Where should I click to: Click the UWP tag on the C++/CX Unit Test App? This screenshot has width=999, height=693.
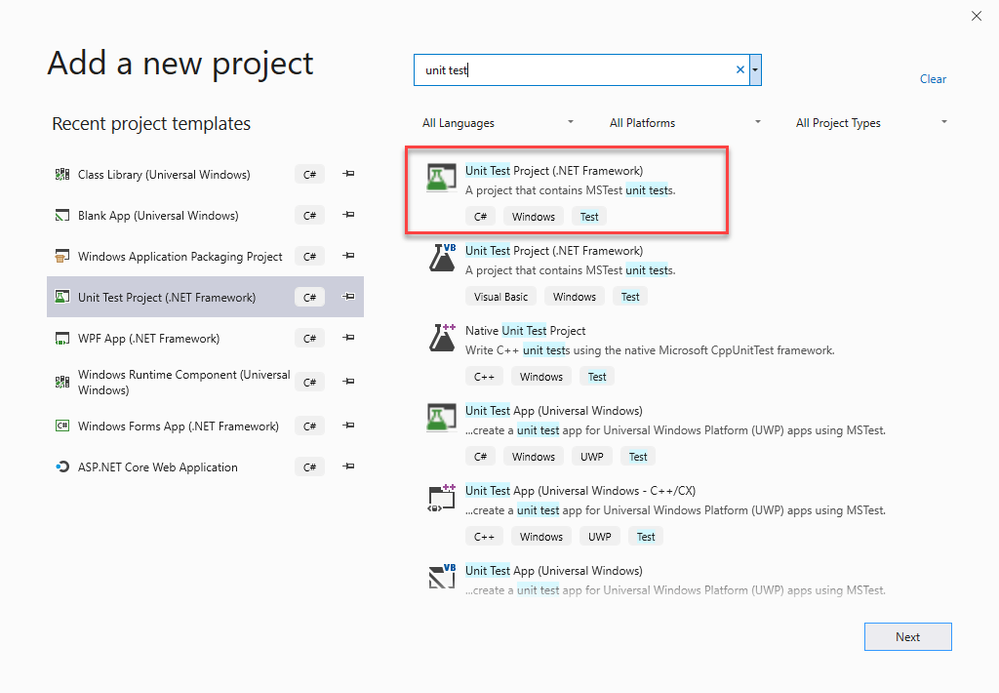click(x=600, y=537)
